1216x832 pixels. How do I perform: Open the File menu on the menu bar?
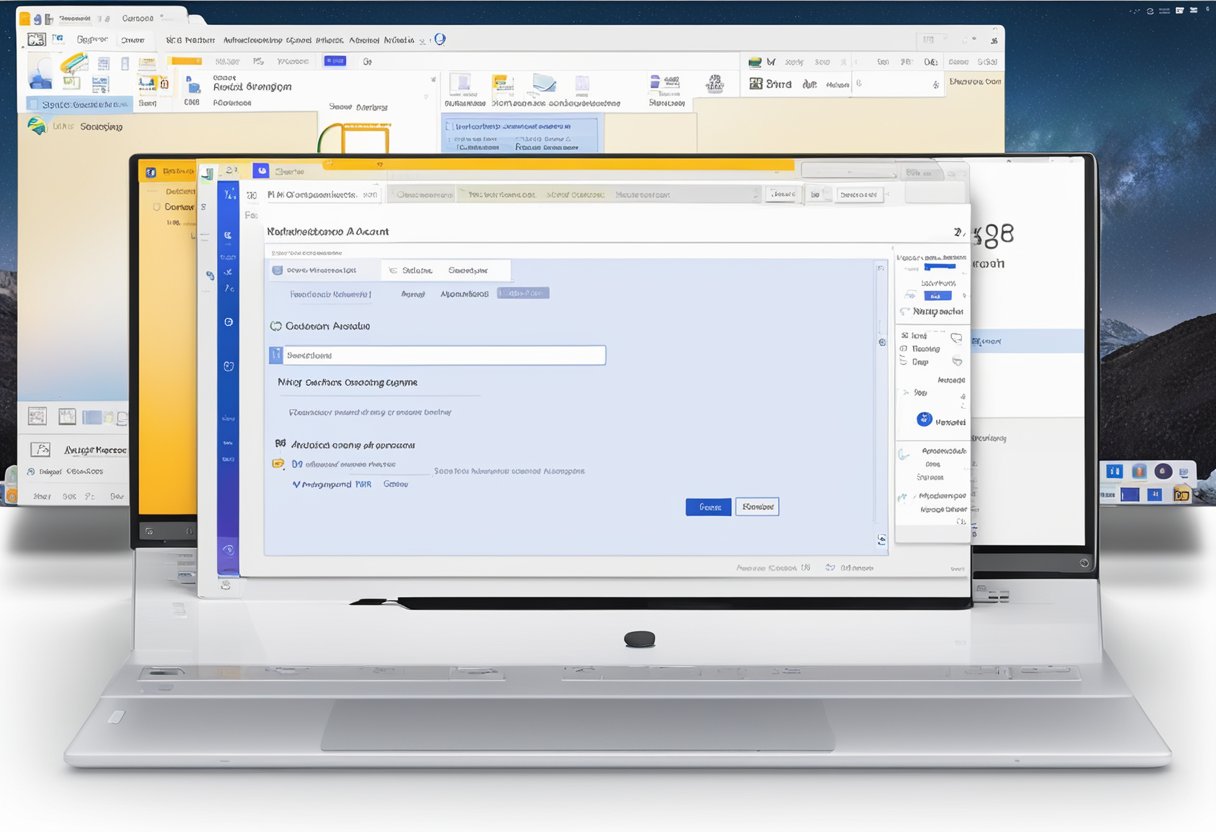pos(57,39)
